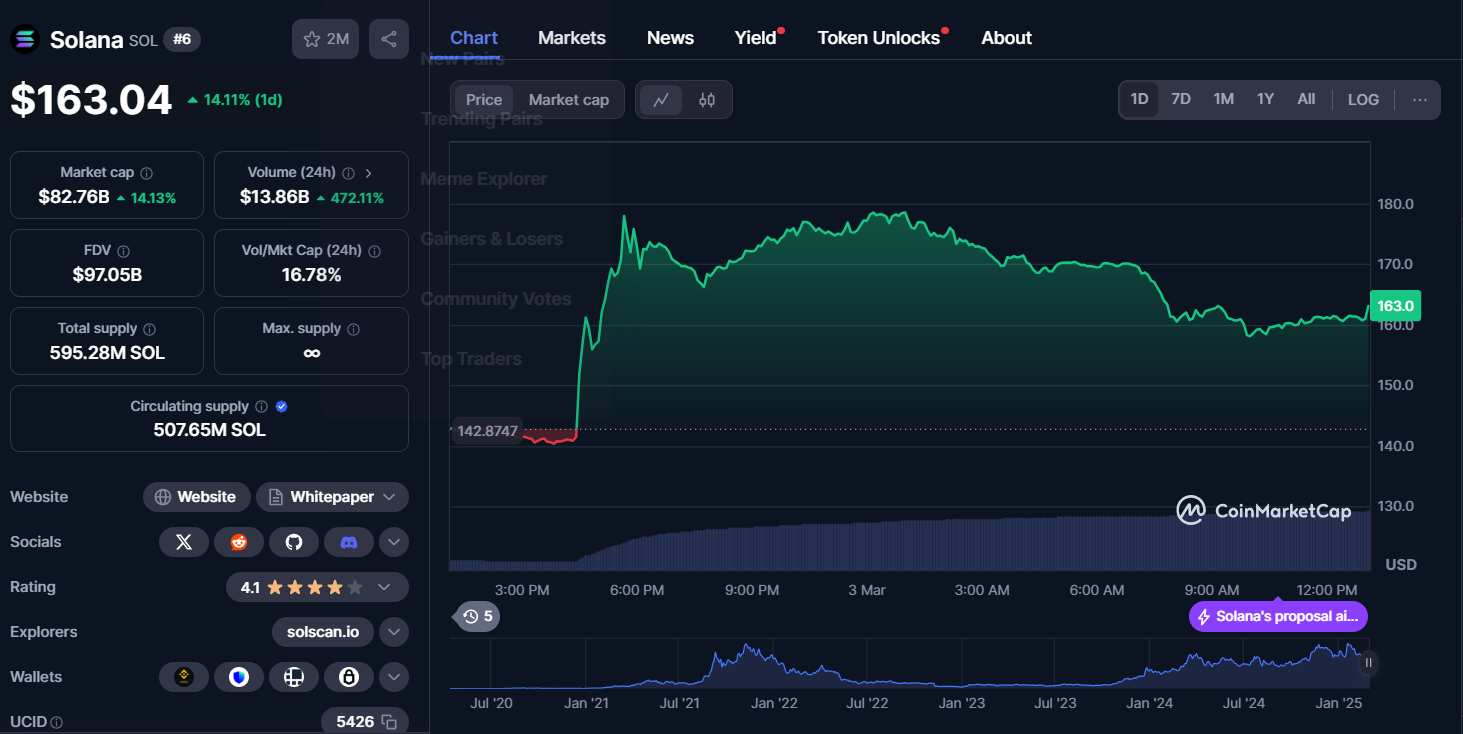Open the Yield tab
The height and width of the screenshot is (734, 1463).
(756, 38)
